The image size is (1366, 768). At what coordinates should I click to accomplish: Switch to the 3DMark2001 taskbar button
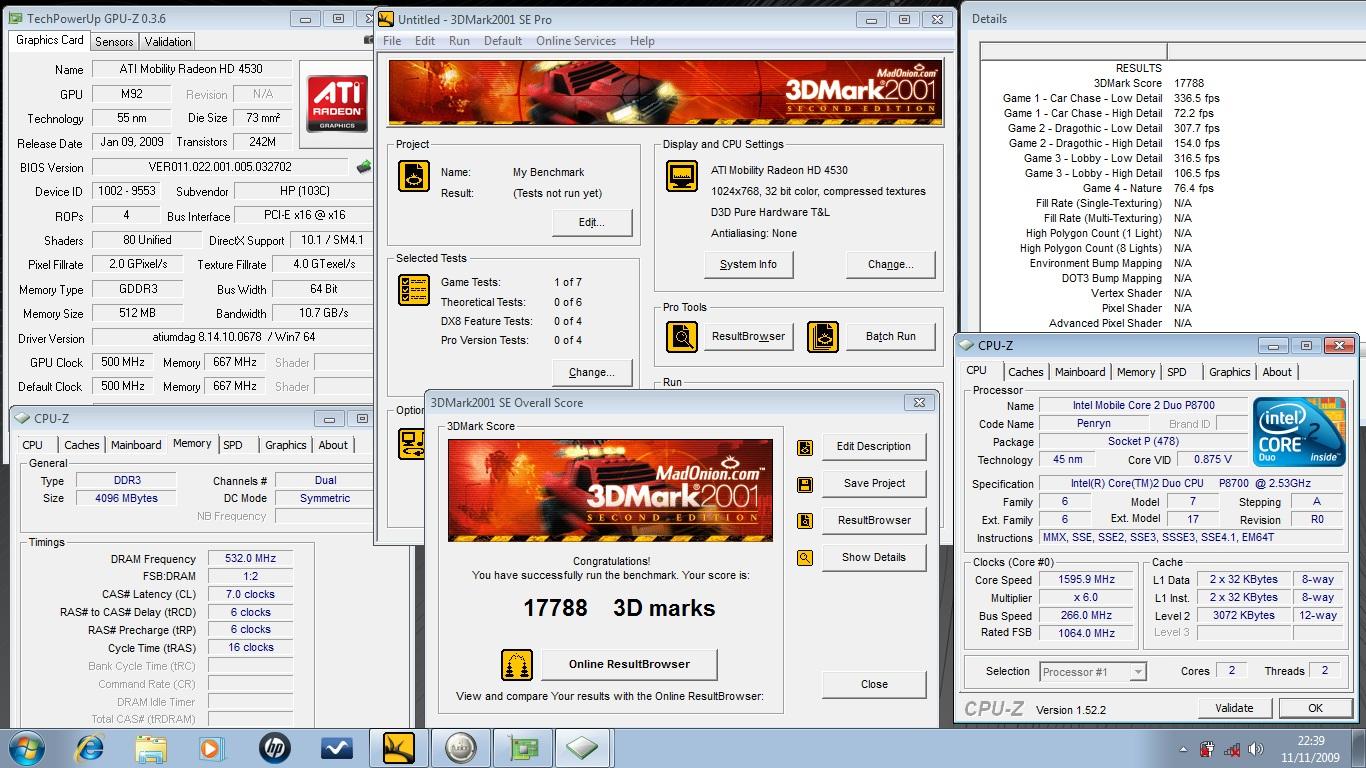(x=399, y=748)
